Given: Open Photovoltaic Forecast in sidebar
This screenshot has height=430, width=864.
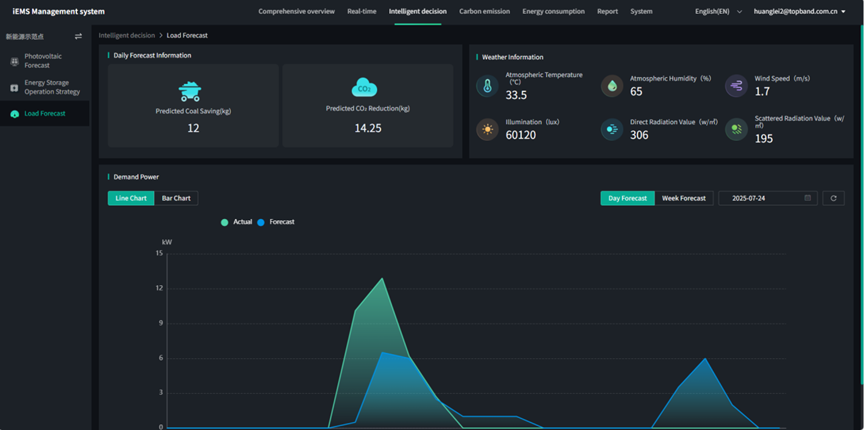Looking at the screenshot, I should [x=45, y=61].
